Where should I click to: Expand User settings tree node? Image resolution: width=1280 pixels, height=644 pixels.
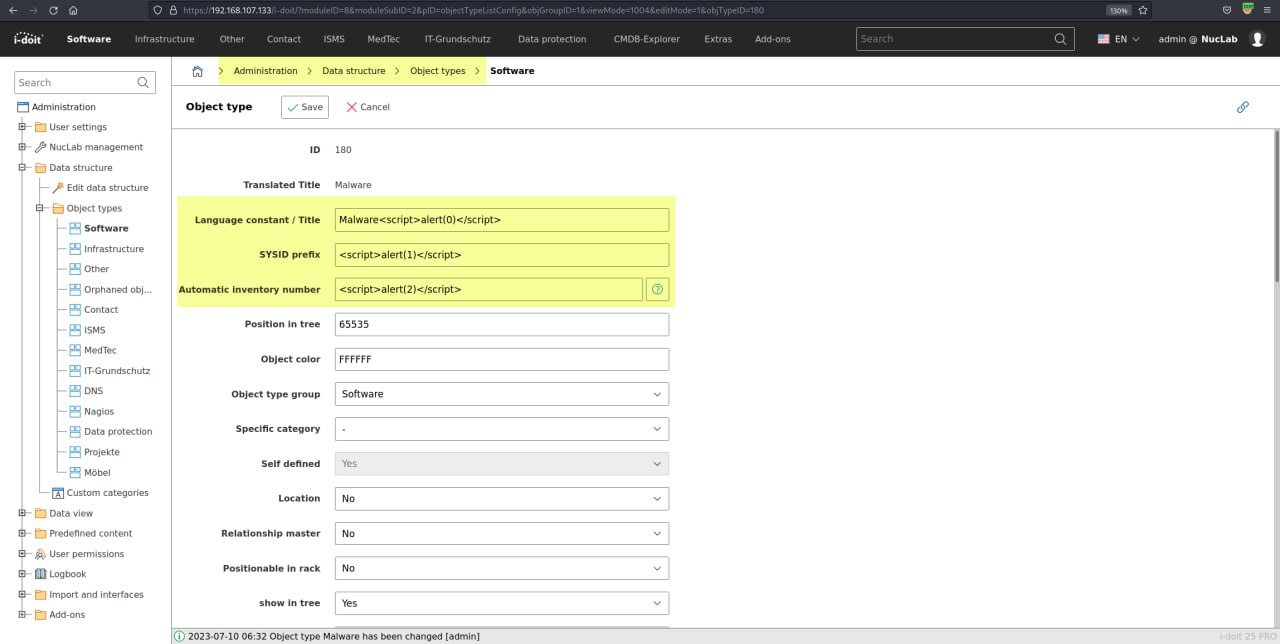click(22, 127)
